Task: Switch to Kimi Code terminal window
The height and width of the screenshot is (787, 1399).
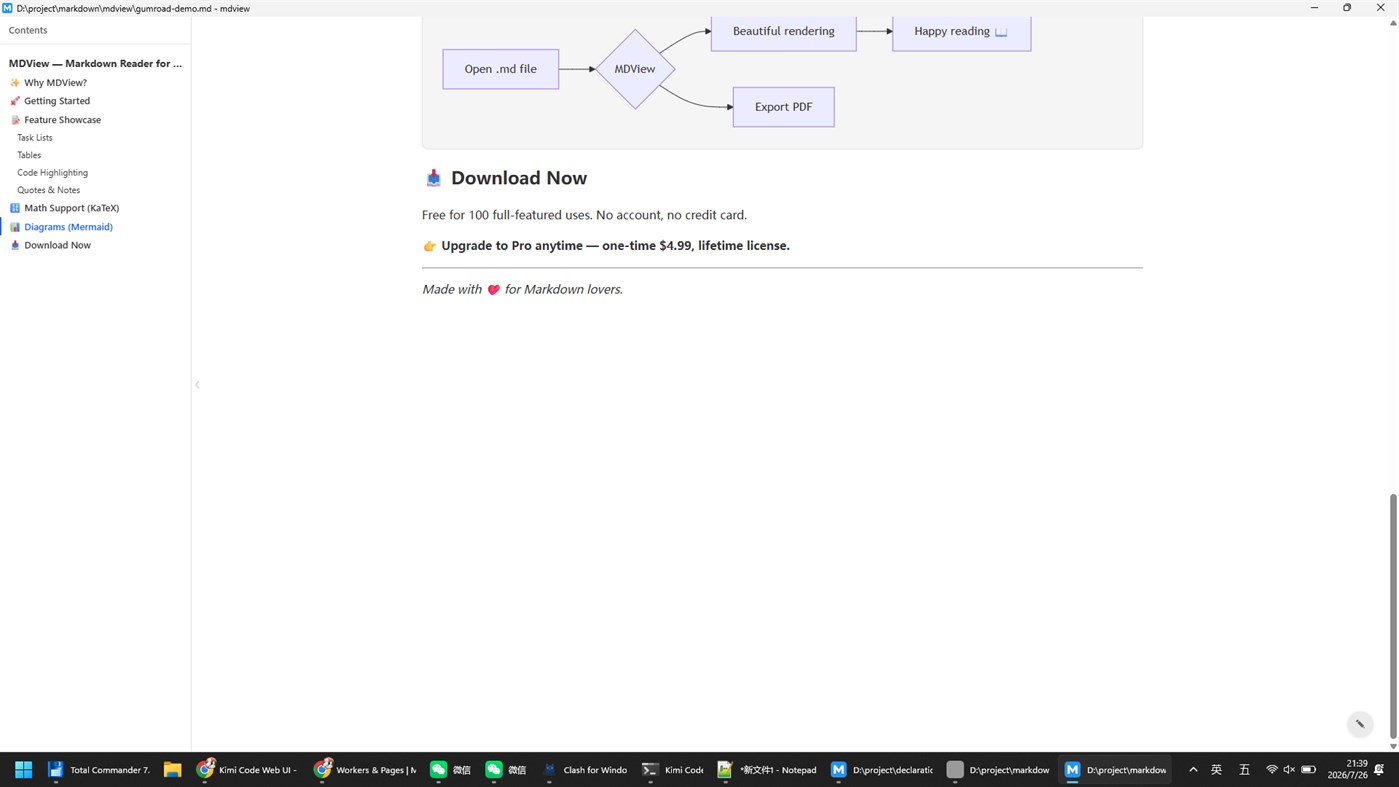Action: [x=672, y=770]
